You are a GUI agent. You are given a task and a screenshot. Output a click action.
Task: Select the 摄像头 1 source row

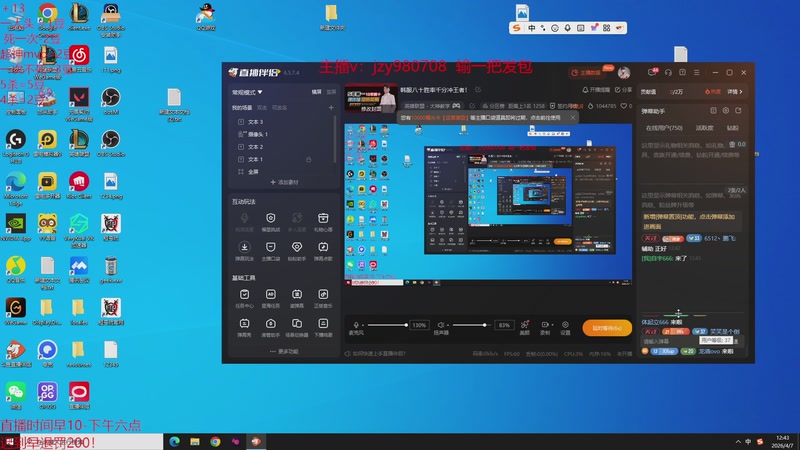[283, 134]
